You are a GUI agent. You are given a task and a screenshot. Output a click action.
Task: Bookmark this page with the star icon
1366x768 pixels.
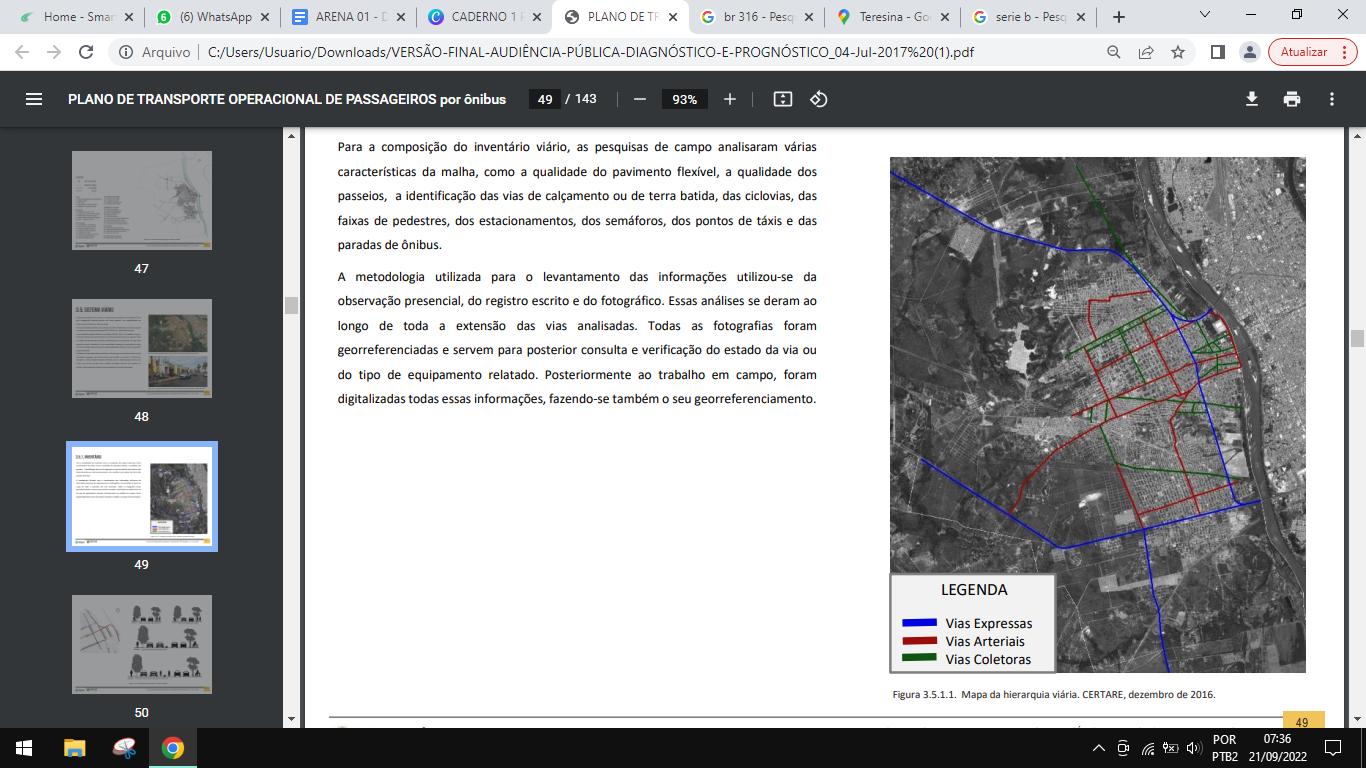(x=1178, y=52)
